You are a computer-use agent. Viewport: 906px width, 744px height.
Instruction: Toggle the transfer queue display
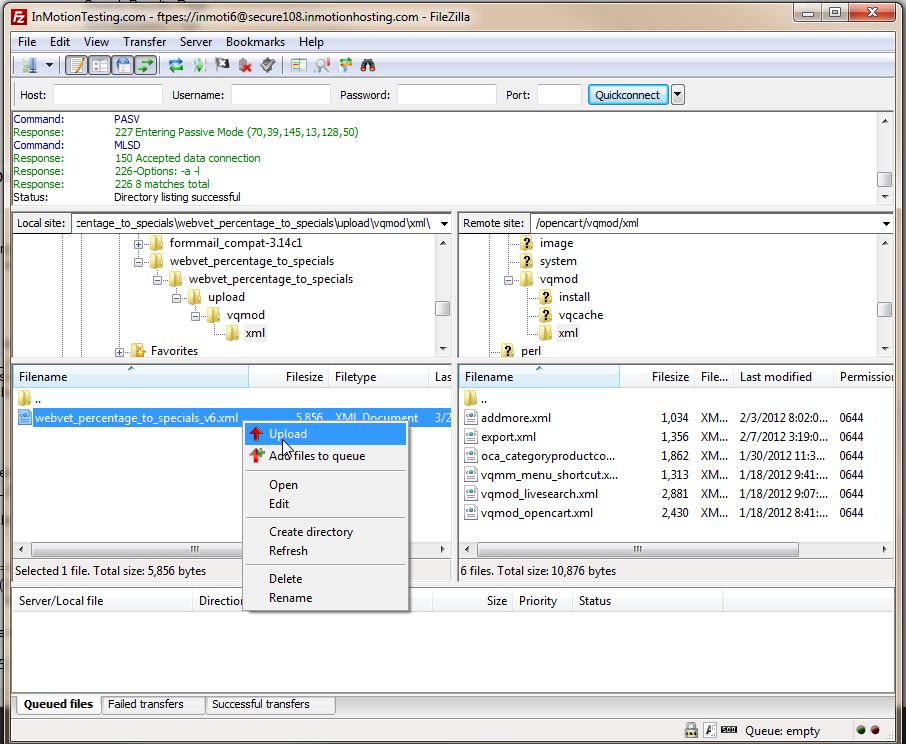pyautogui.click(x=146, y=66)
